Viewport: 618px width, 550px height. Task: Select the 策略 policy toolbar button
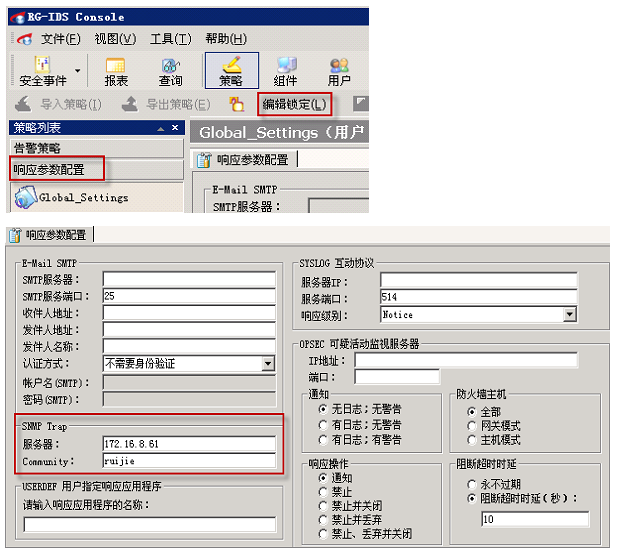231,71
